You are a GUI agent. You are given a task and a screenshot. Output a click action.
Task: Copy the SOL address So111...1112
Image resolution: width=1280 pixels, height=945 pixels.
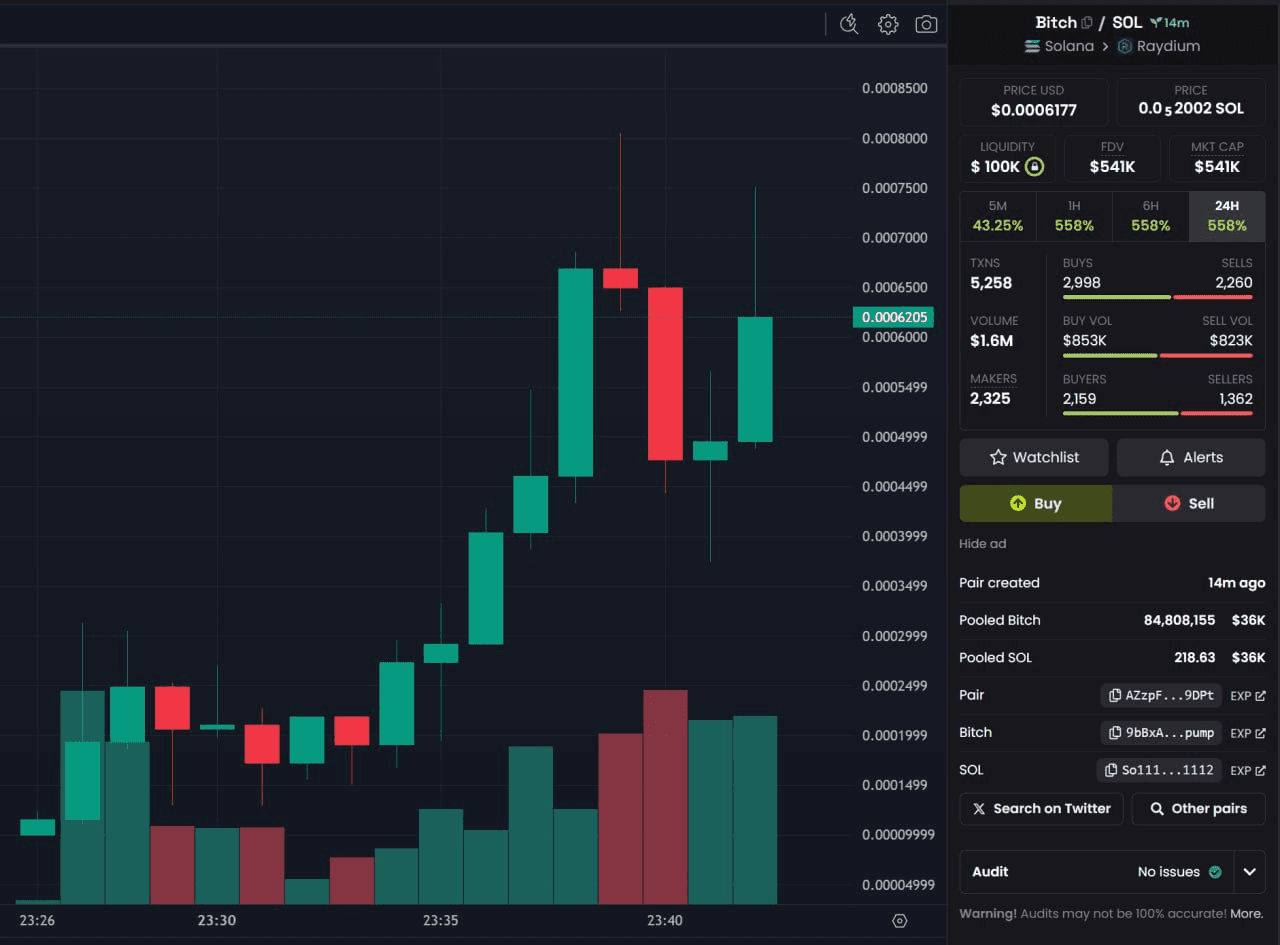[1160, 770]
